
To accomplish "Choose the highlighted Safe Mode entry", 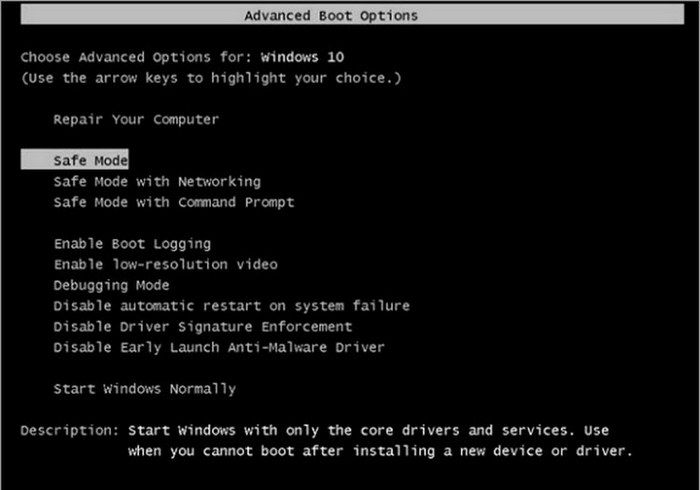I will click(x=75, y=159).
